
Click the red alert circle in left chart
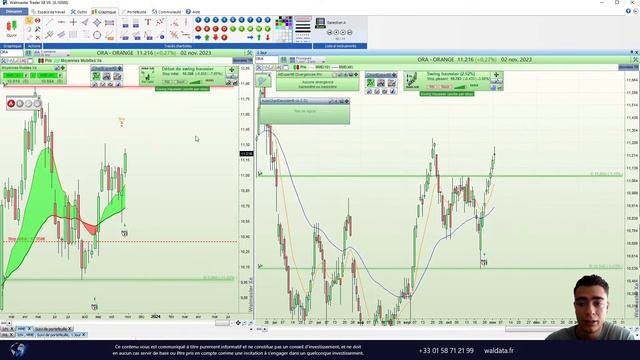11,104
